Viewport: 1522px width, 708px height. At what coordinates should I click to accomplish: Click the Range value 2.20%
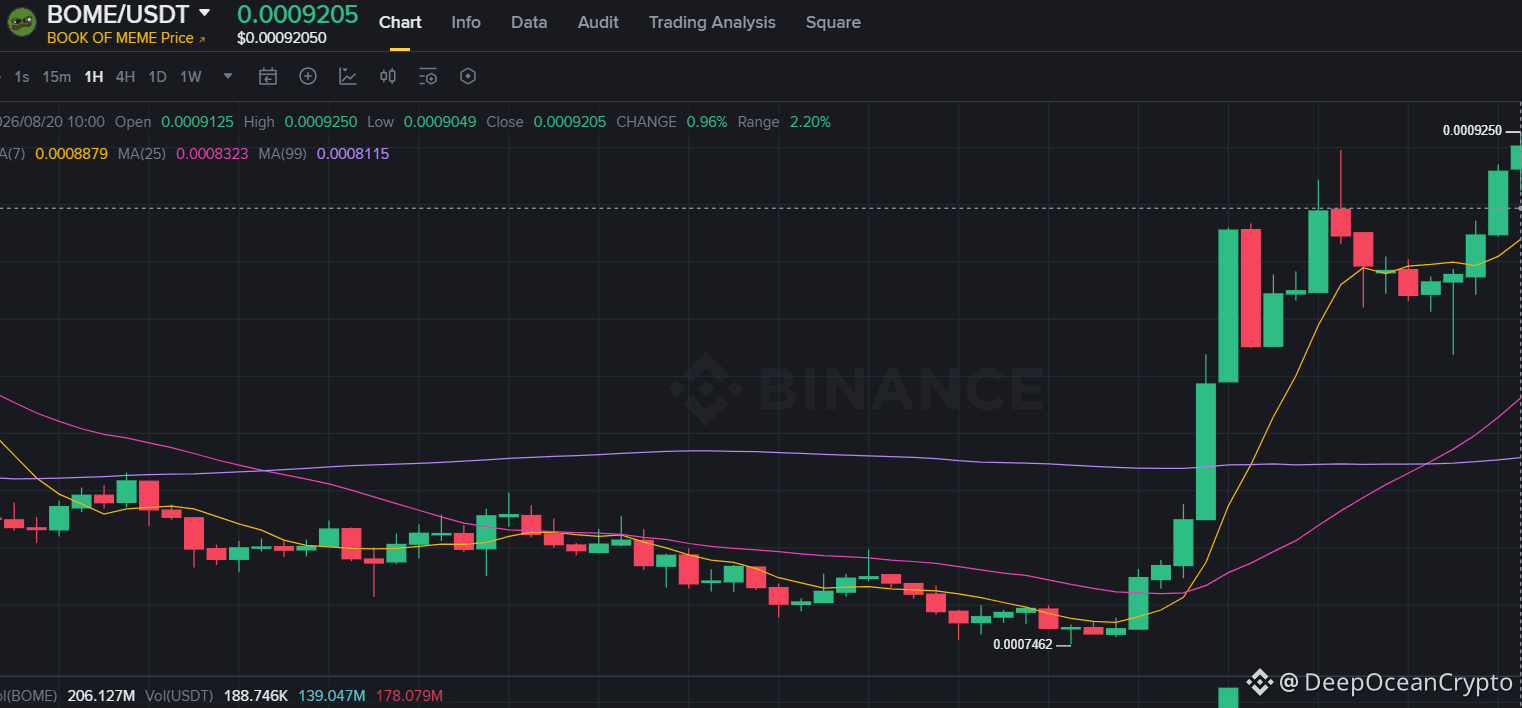(x=810, y=122)
